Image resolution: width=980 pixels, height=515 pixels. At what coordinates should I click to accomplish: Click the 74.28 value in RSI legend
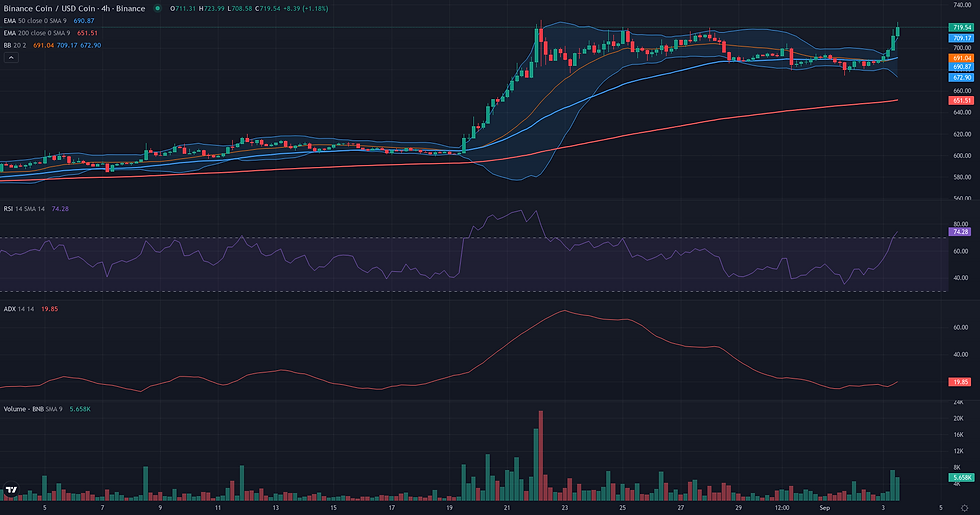click(60, 209)
